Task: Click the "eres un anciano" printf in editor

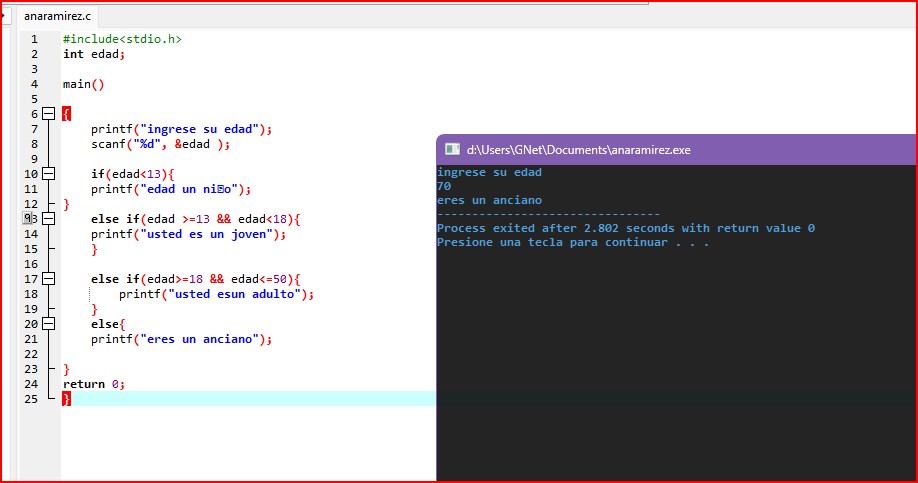Action: click(x=181, y=339)
